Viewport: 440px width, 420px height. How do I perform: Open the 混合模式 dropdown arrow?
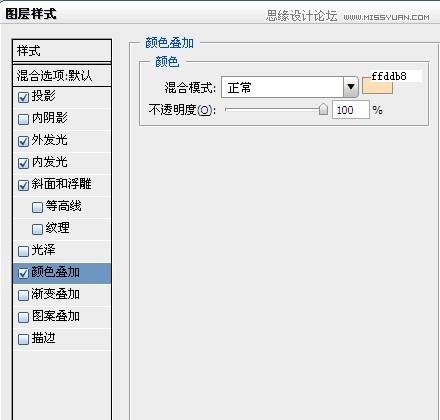coord(351,87)
